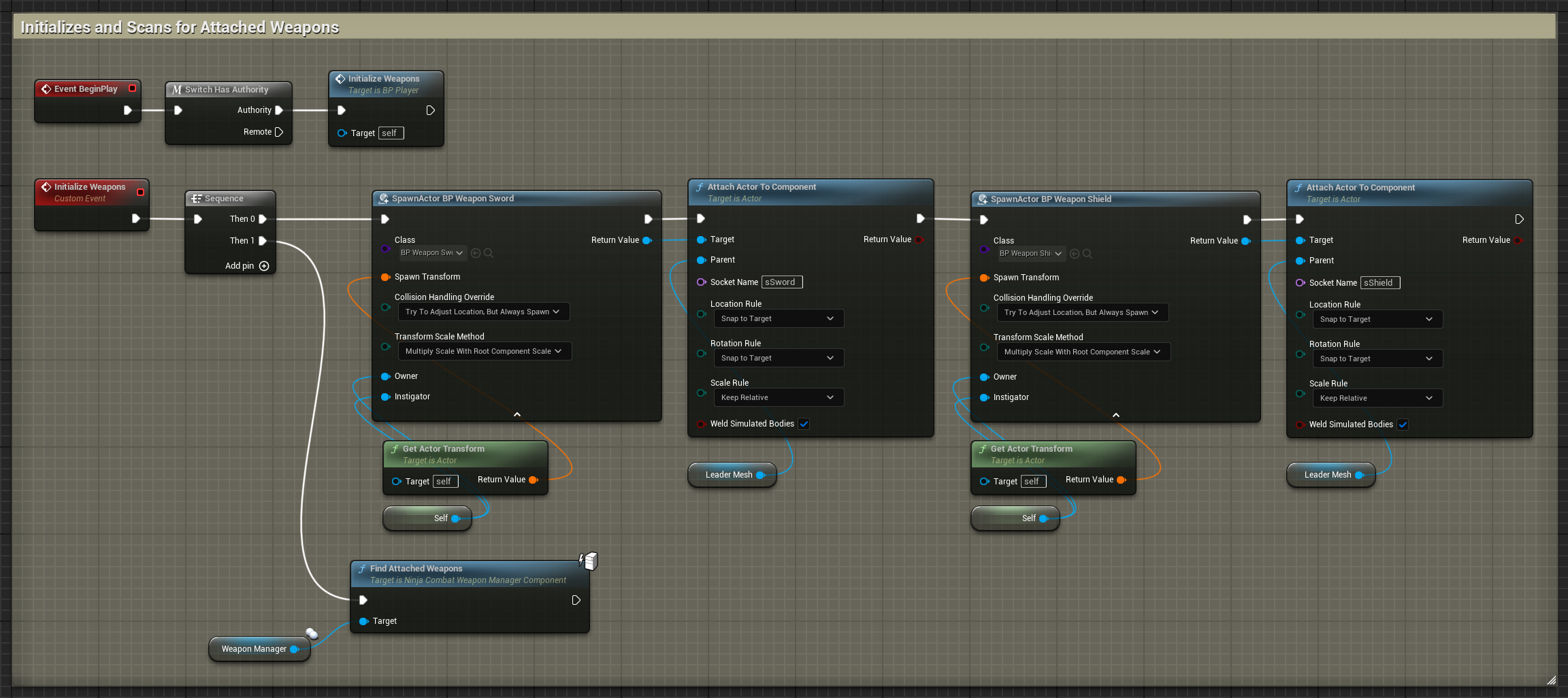Click the comment box resize handle in the corner
This screenshot has width=1568, height=698.
tap(1551, 680)
